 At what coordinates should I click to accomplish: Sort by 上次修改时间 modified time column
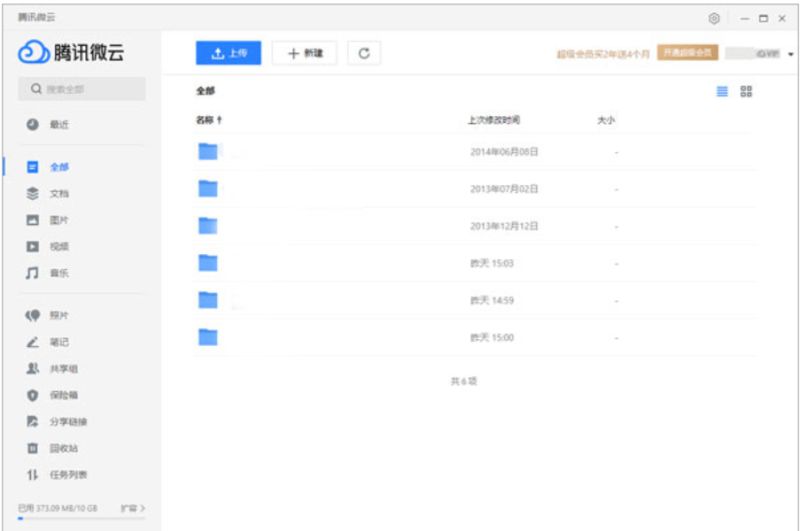tap(494, 120)
